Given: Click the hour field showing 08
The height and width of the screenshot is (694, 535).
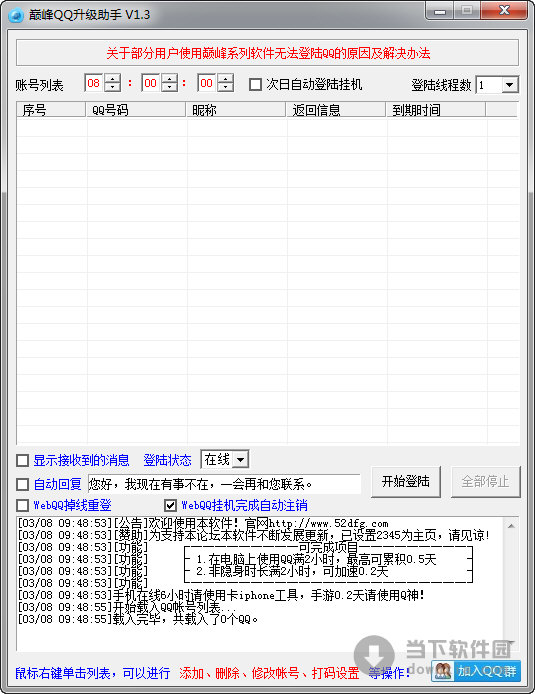Looking at the screenshot, I should coord(94,83).
